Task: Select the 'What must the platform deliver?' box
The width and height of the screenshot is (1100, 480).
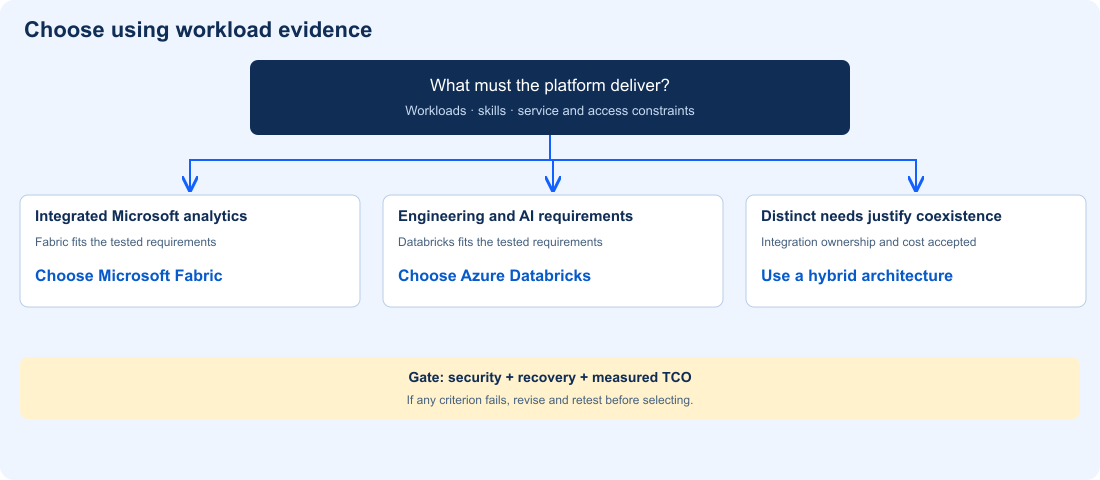Action: 550,98
